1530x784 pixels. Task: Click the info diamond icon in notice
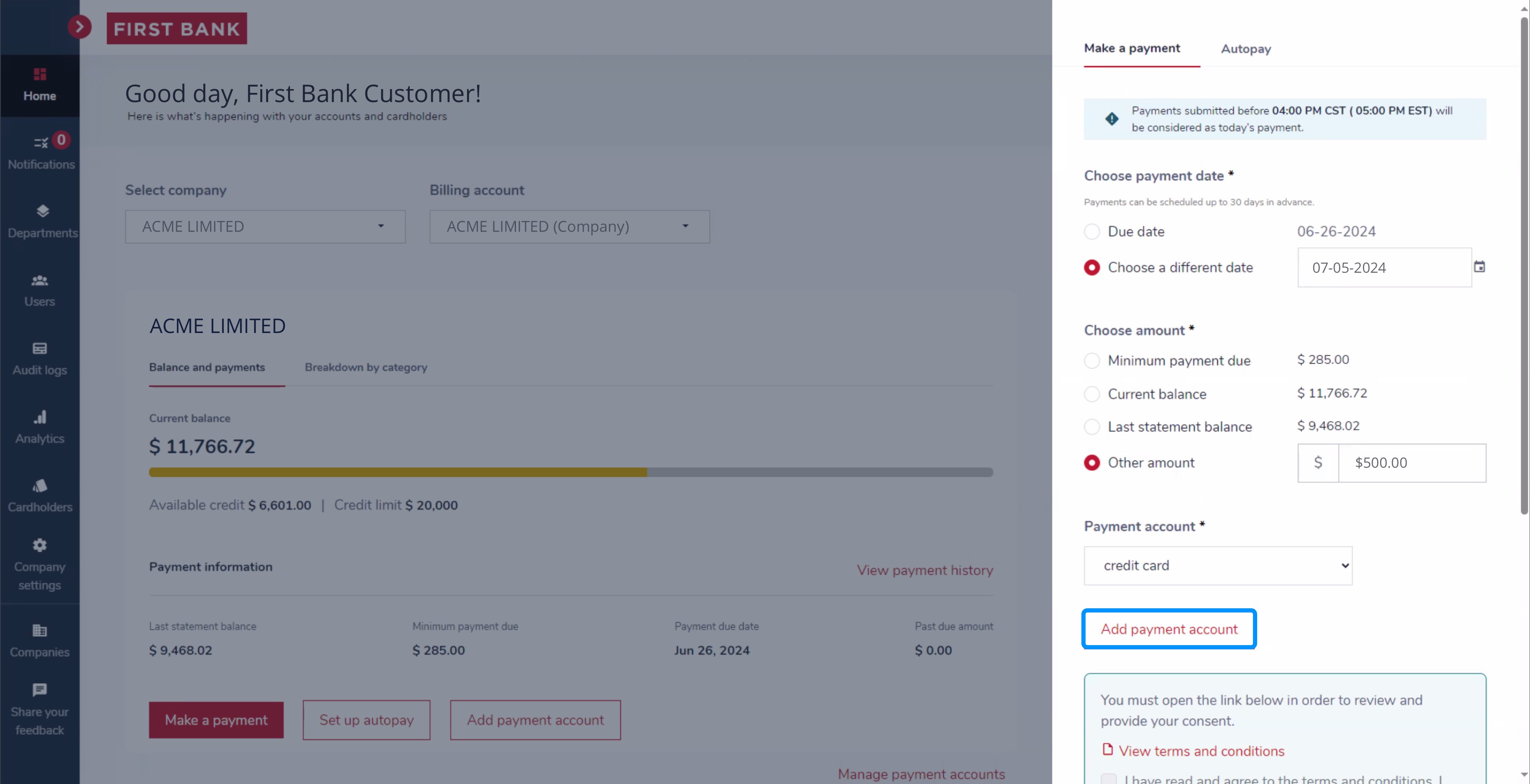(x=1111, y=119)
